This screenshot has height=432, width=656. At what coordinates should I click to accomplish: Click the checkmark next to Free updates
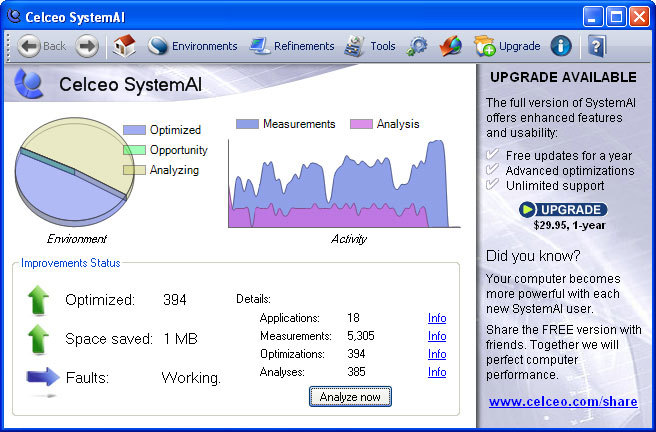click(492, 154)
